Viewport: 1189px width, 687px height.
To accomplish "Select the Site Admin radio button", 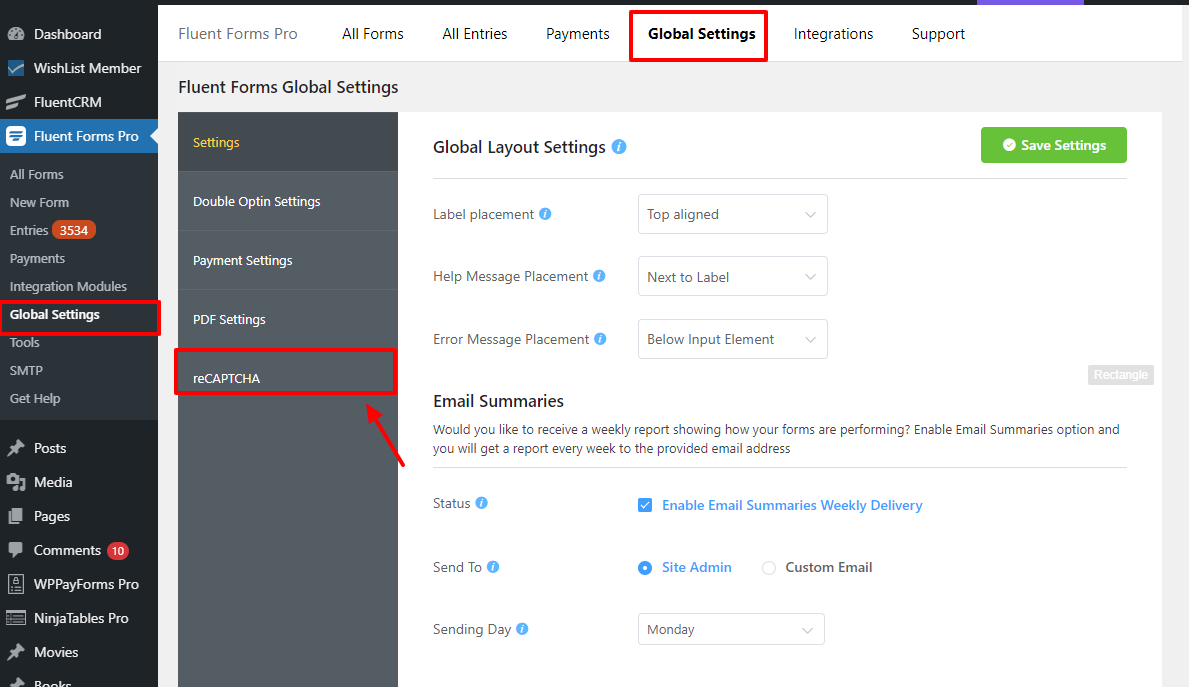I will click(645, 567).
